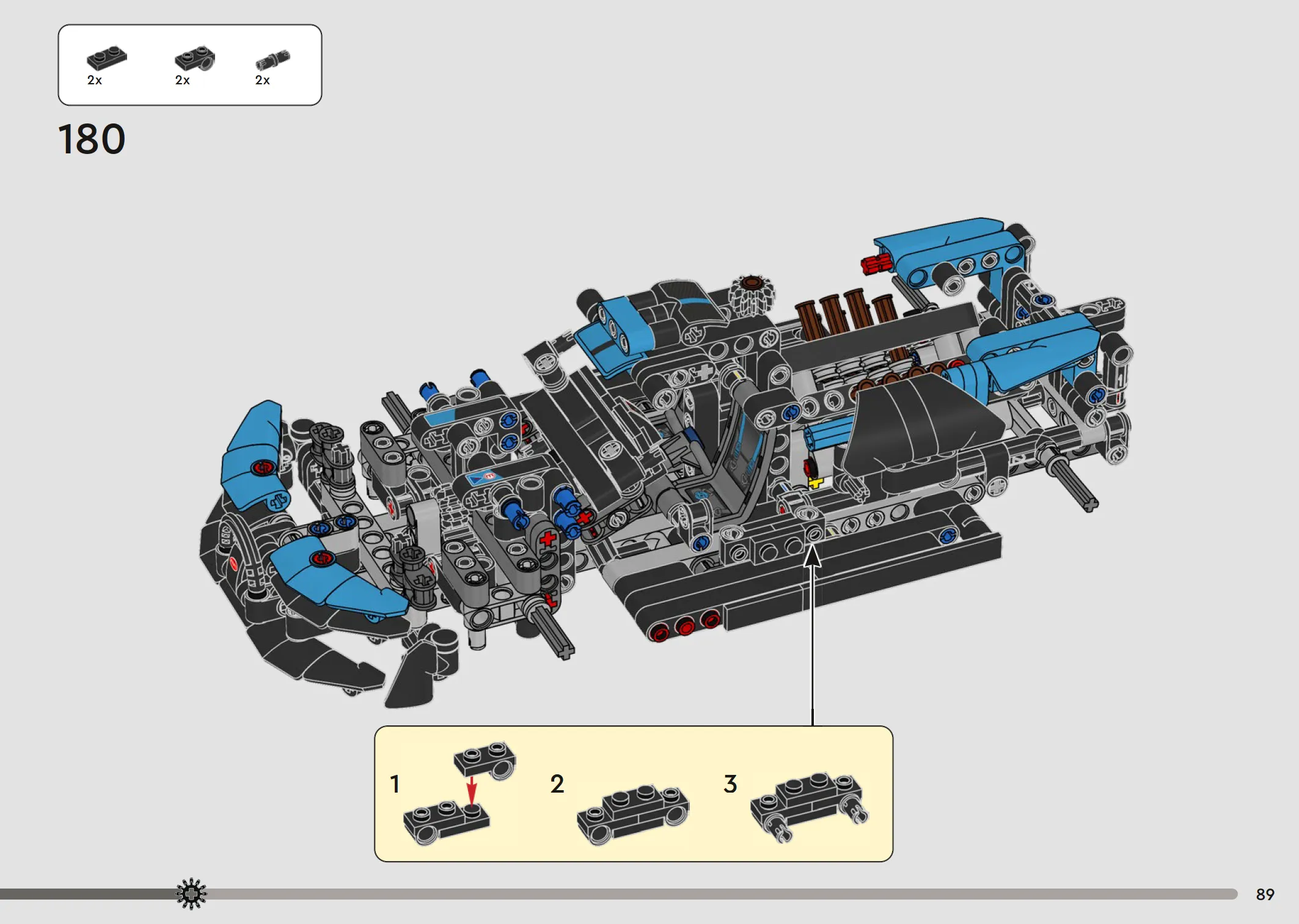1299x924 pixels.
Task: Click the three red tail lights
Action: [x=685, y=626]
